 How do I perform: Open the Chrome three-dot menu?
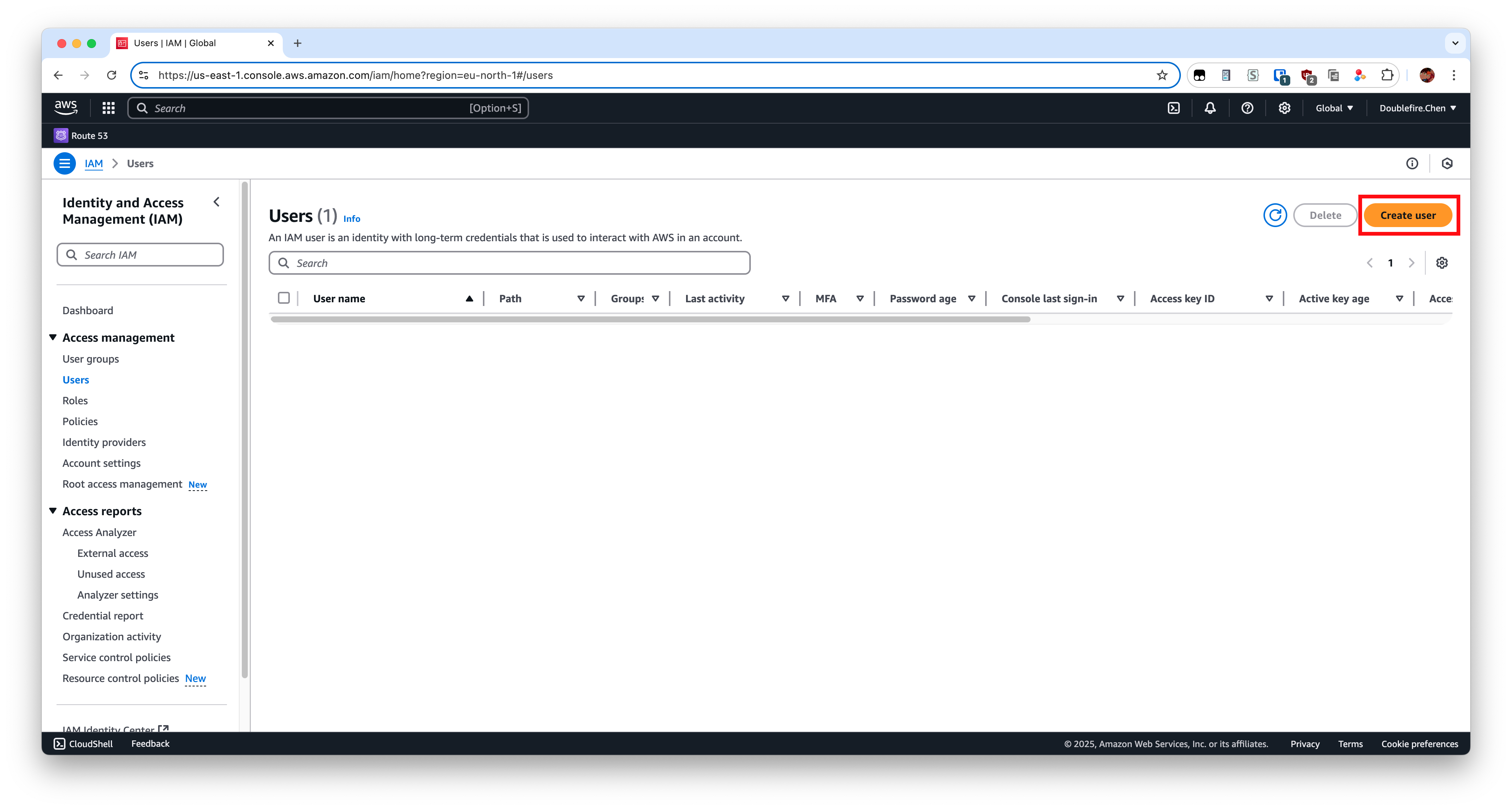click(x=1454, y=75)
